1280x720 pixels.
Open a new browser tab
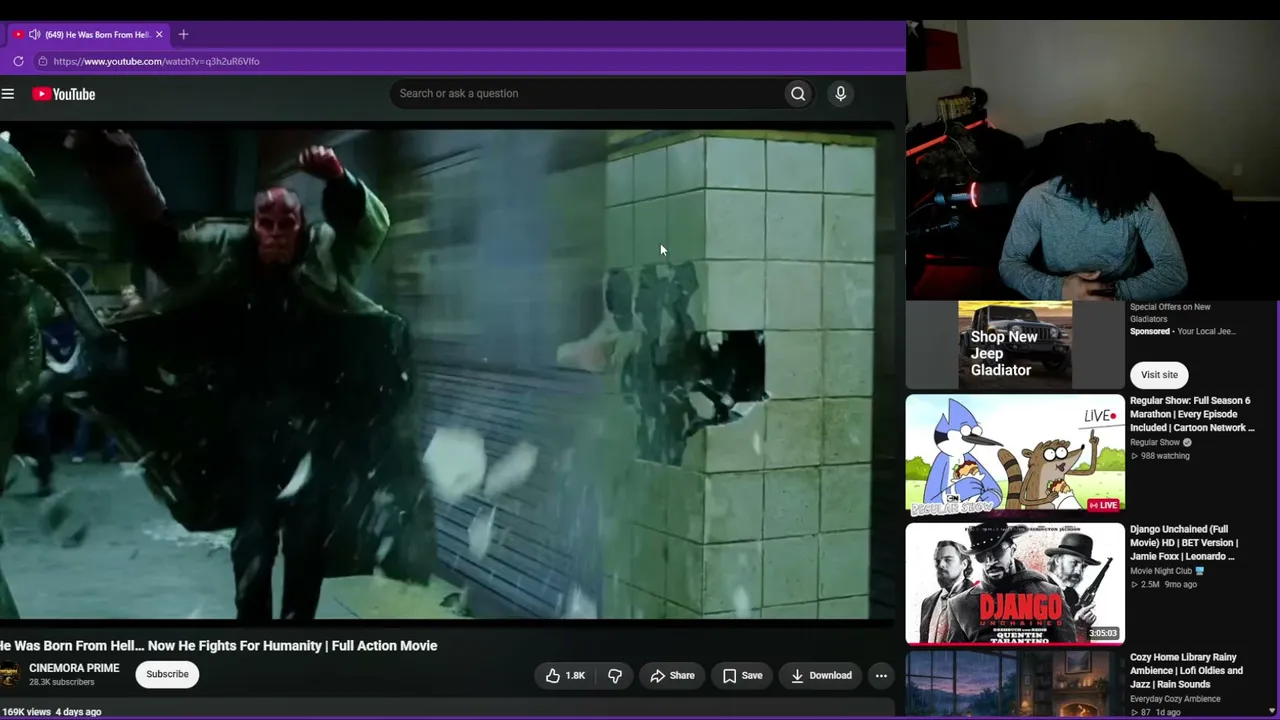[183, 34]
